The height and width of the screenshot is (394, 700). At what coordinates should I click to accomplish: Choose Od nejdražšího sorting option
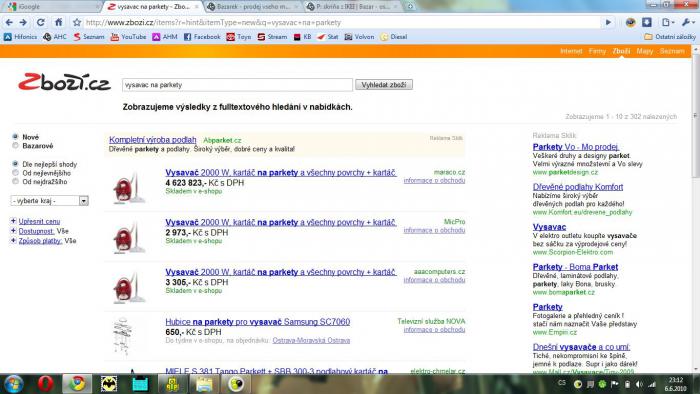[16, 182]
